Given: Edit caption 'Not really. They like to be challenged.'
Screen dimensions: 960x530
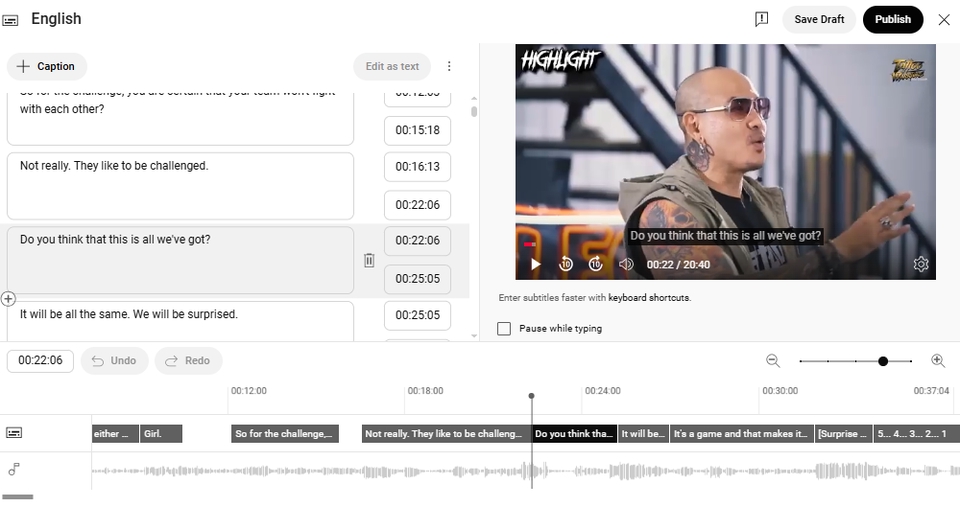Looking at the screenshot, I should [180, 185].
